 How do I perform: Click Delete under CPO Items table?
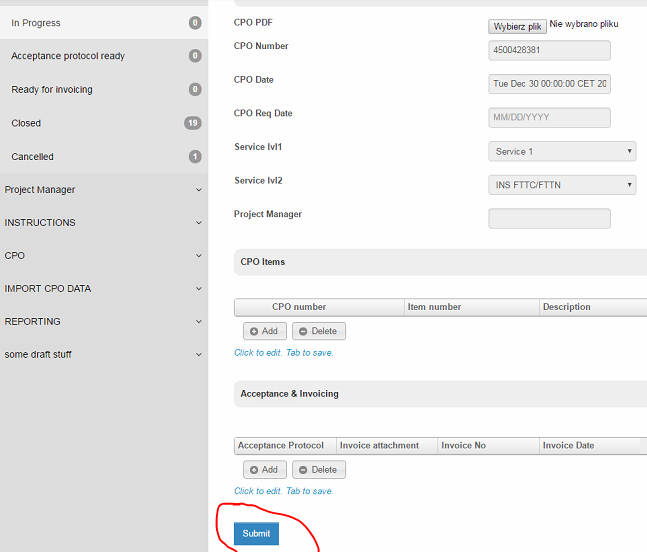pos(319,331)
